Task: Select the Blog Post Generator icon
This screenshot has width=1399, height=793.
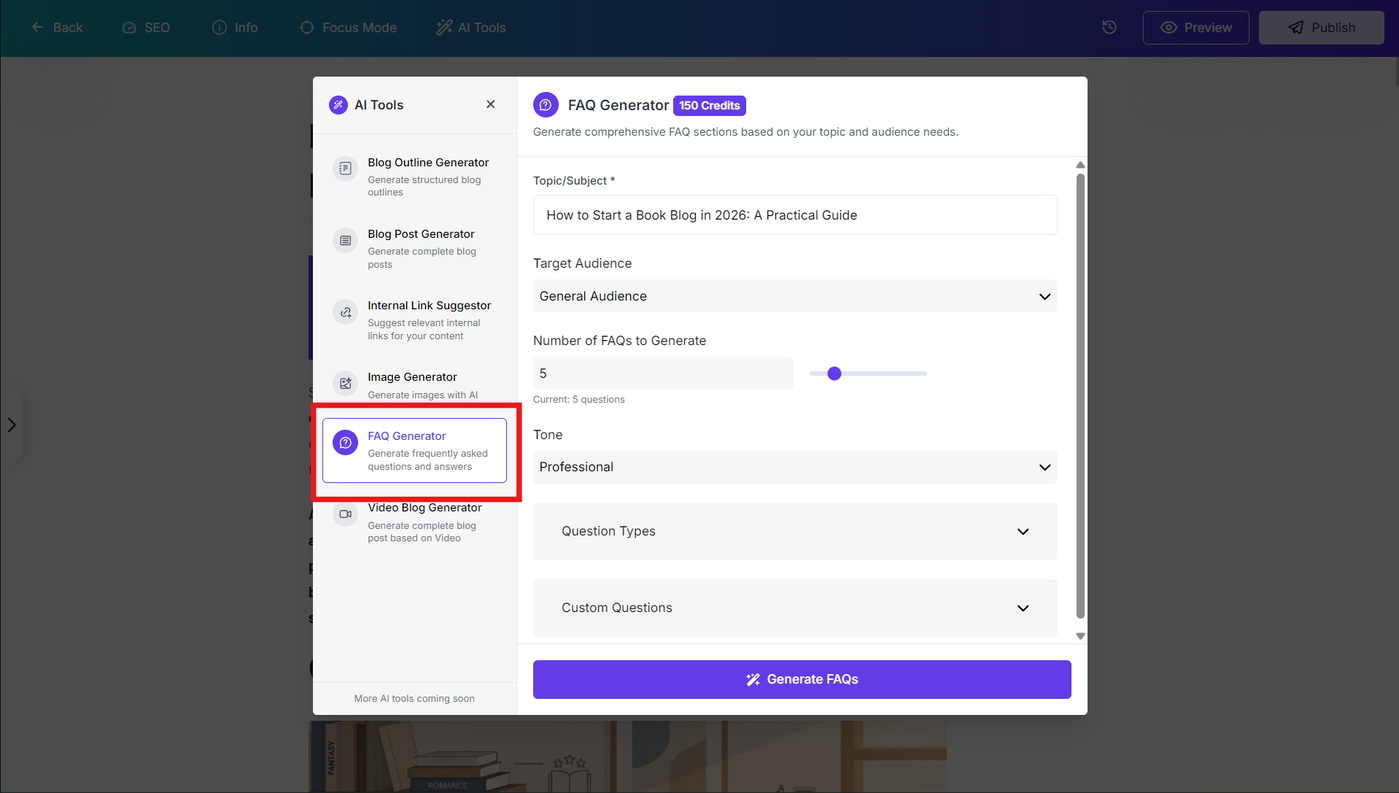Action: [x=345, y=241]
